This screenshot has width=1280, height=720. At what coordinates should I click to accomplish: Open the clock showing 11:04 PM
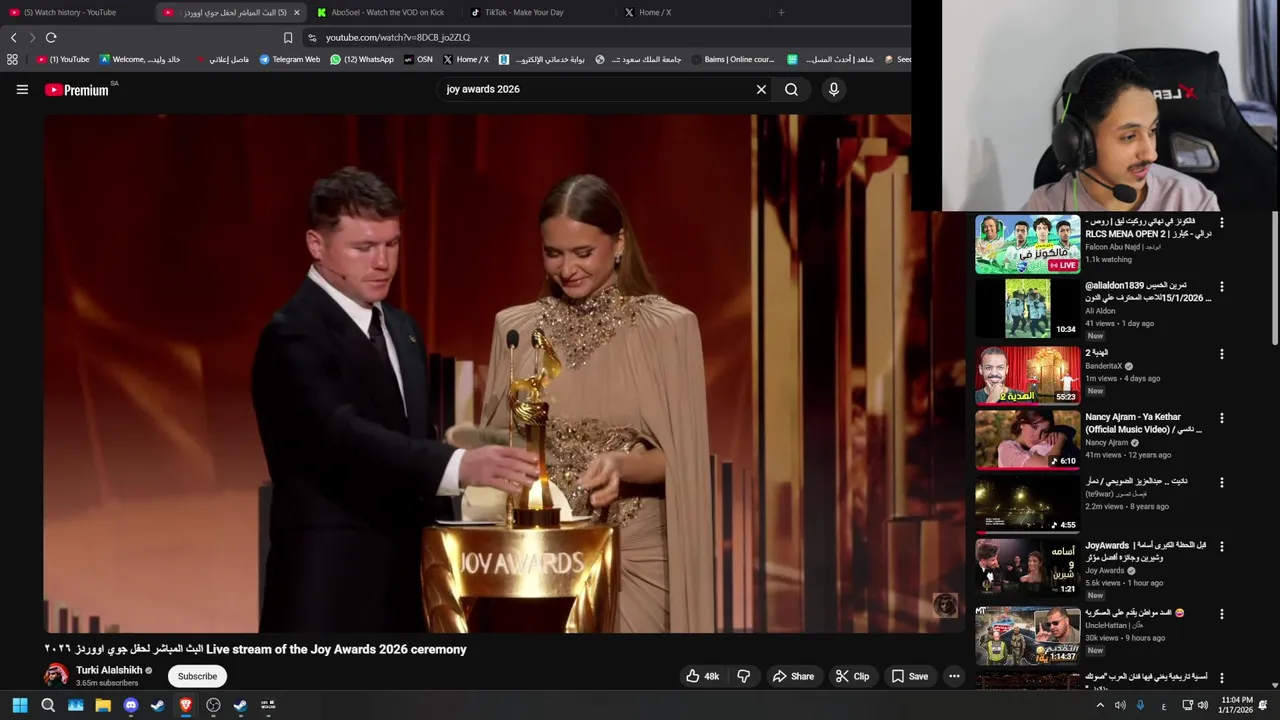tap(1236, 705)
